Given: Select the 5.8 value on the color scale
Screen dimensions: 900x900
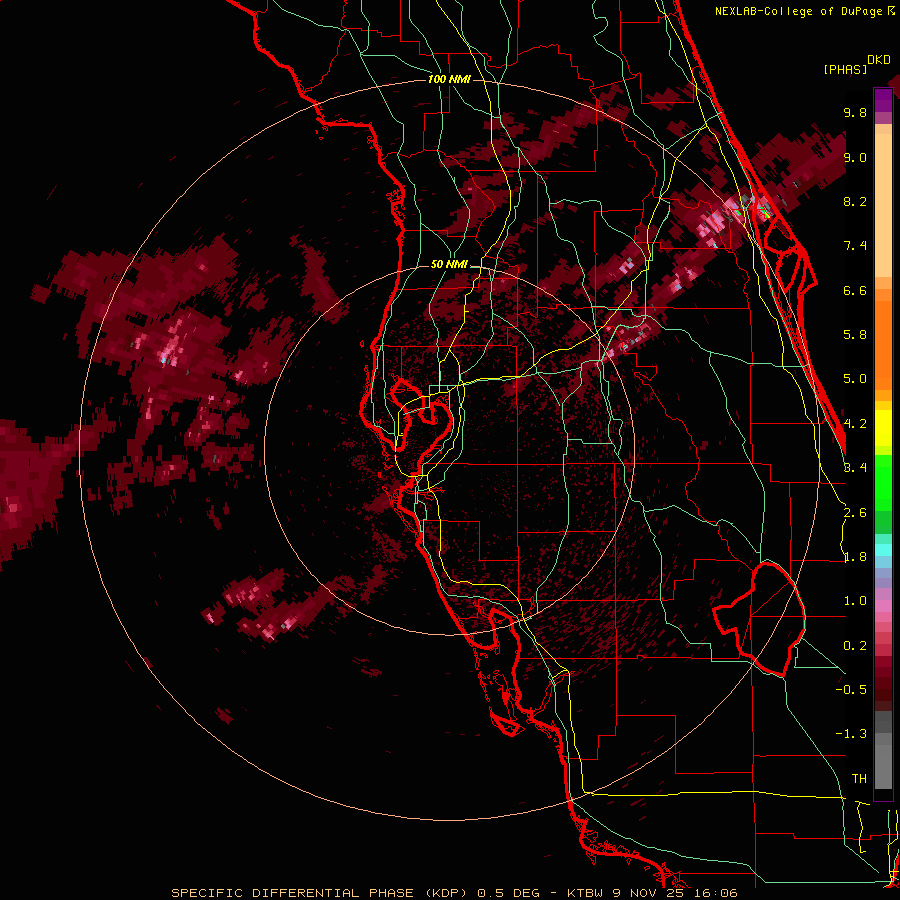Looking at the screenshot, I should (855, 335).
